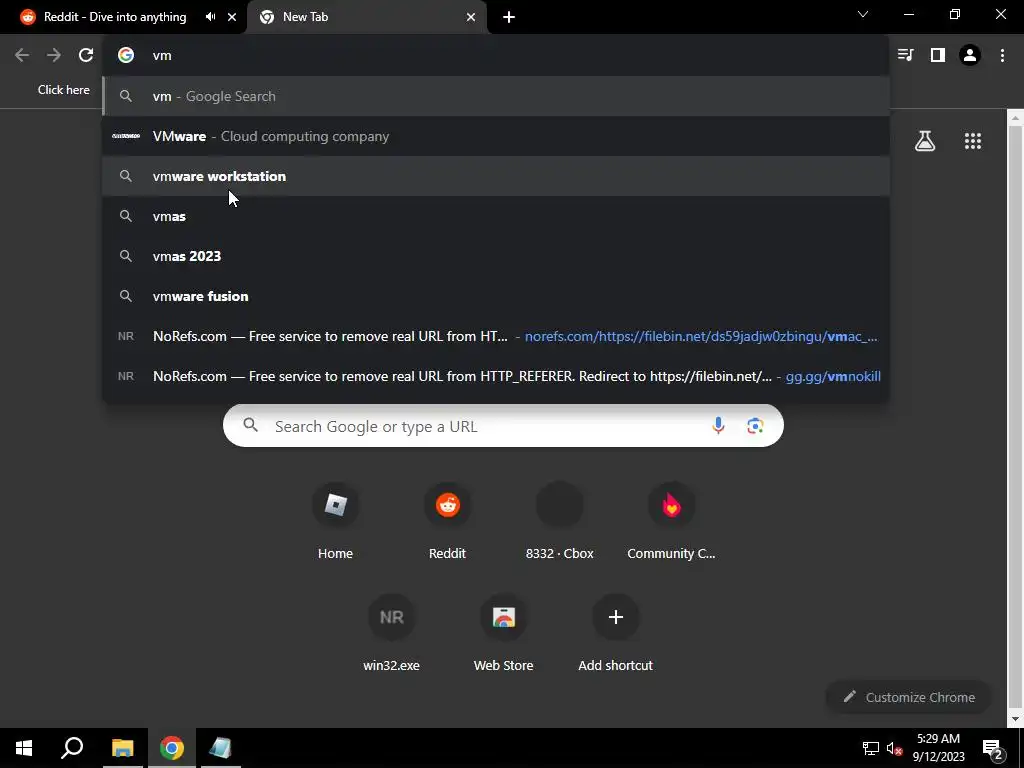Click the Add shortcut plus tile
The height and width of the screenshot is (768, 1024).
(615, 633)
